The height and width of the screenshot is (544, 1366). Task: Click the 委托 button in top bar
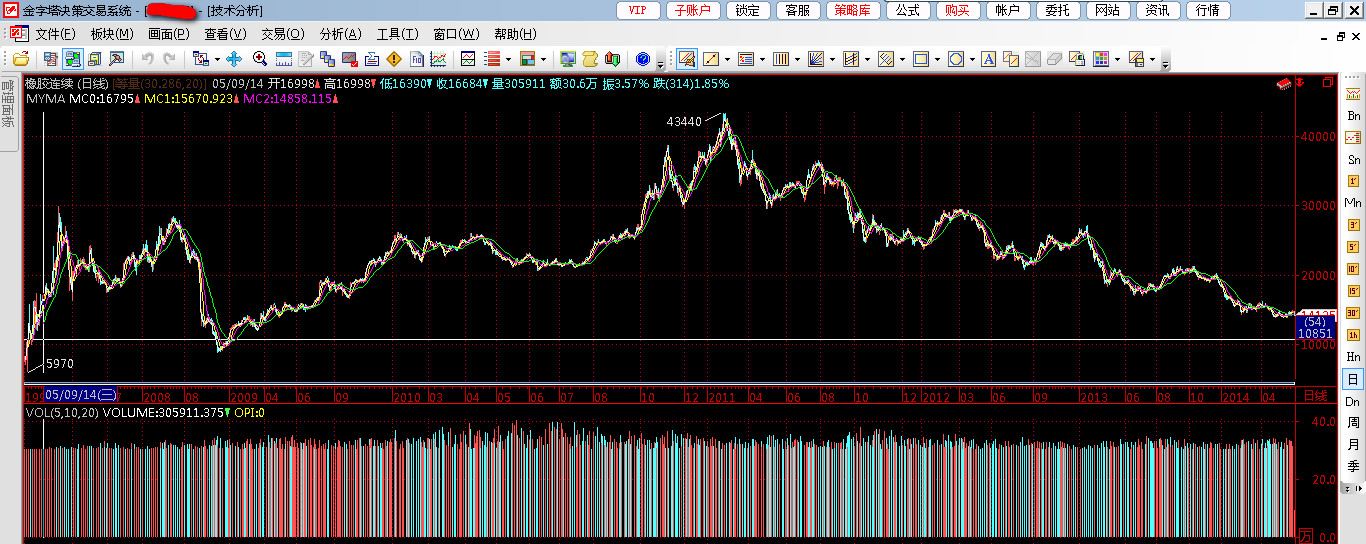pyautogui.click(x=1057, y=10)
